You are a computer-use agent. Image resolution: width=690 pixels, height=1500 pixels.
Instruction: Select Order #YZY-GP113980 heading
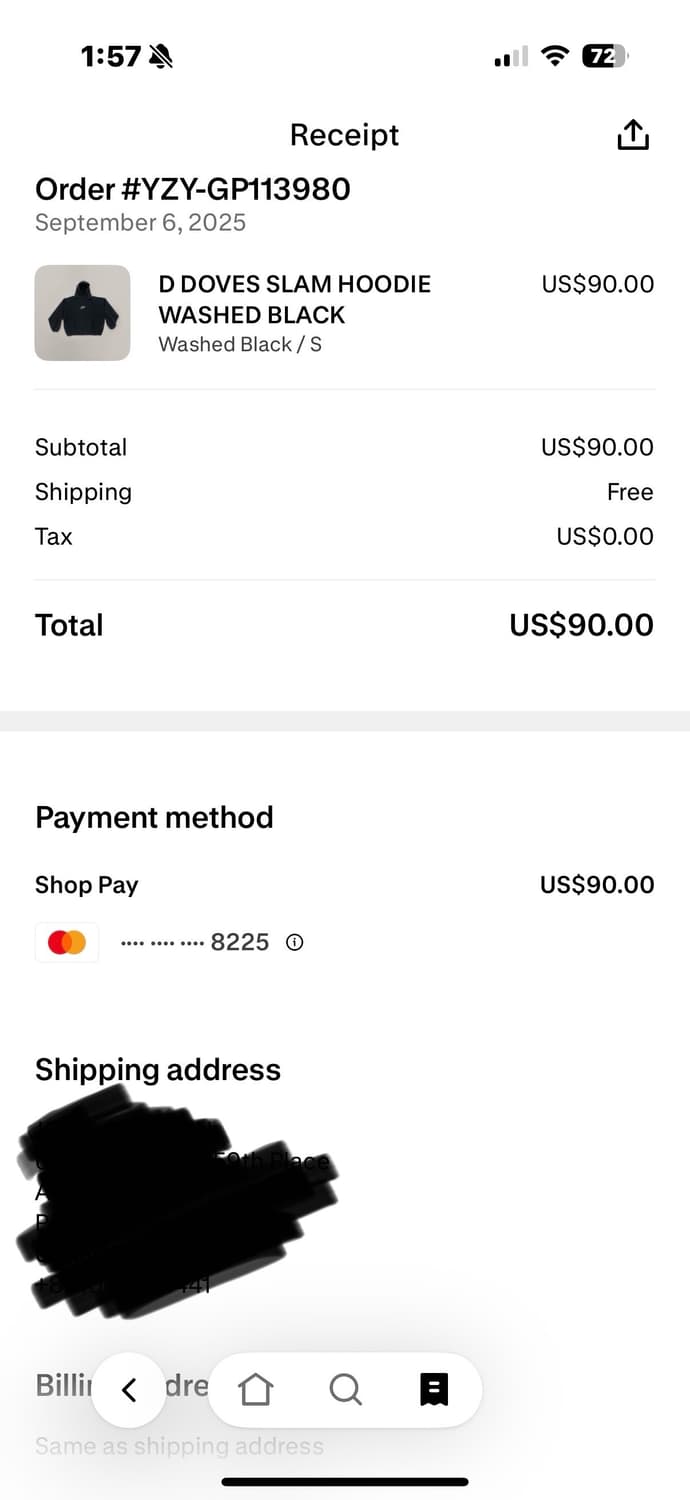pos(193,189)
